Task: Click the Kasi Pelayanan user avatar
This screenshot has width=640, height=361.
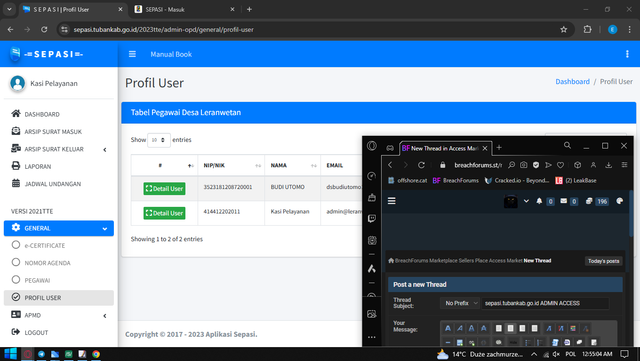Action: point(18,83)
